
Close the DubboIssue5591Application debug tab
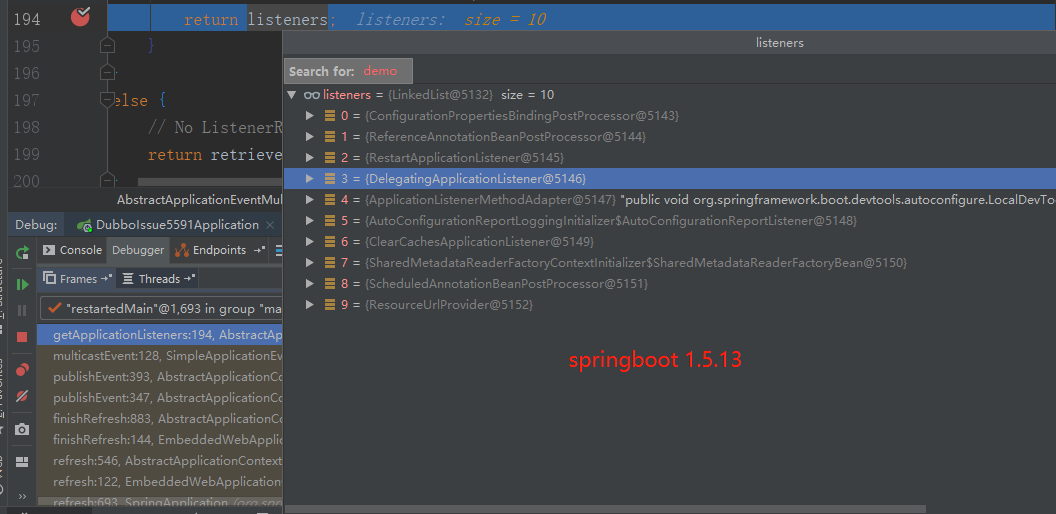click(270, 225)
